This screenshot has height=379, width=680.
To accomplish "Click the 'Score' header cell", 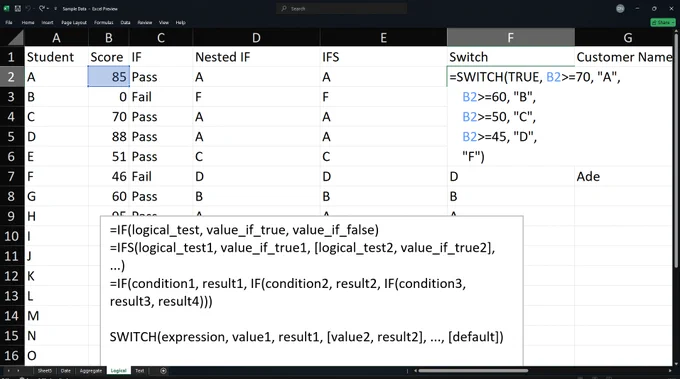I will pyautogui.click(x=109, y=57).
